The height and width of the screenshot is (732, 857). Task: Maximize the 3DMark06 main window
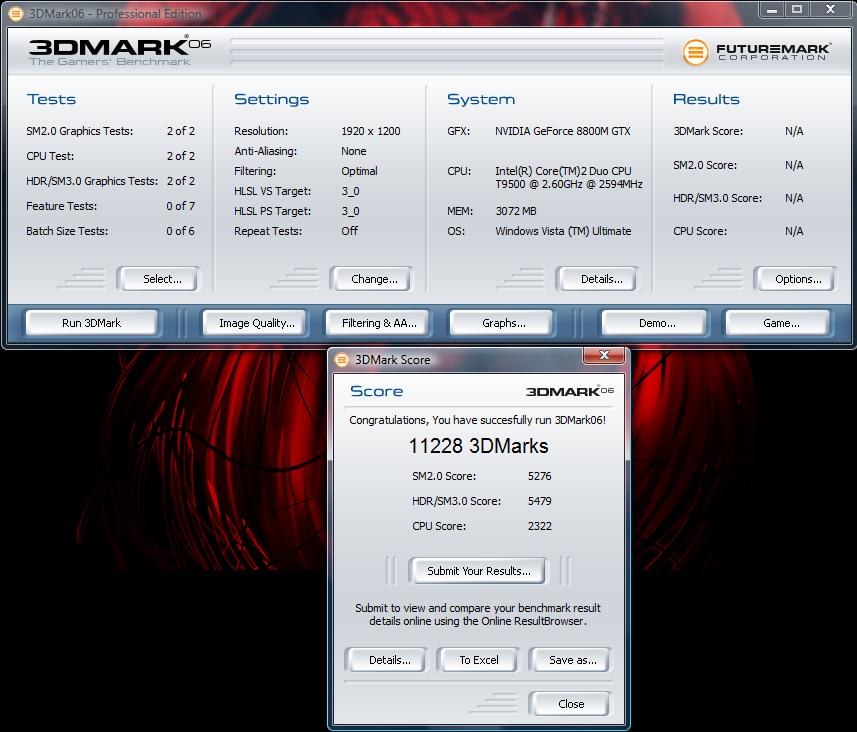click(x=797, y=9)
